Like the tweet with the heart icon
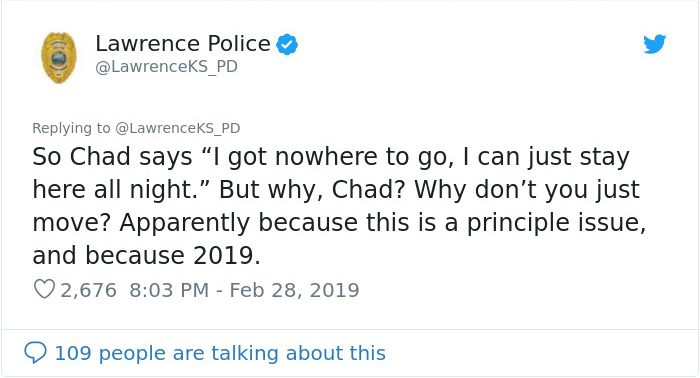The height and width of the screenshot is (378, 700). coord(44,289)
